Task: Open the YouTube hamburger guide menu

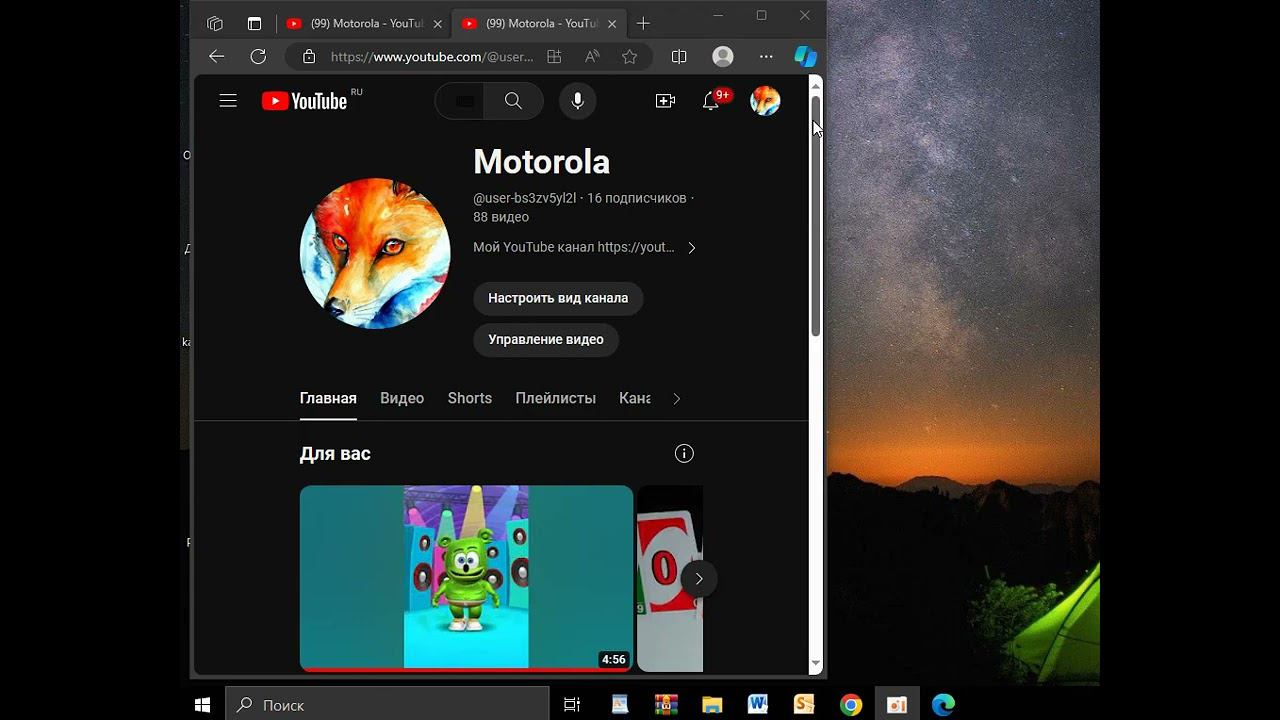Action: 228,101
